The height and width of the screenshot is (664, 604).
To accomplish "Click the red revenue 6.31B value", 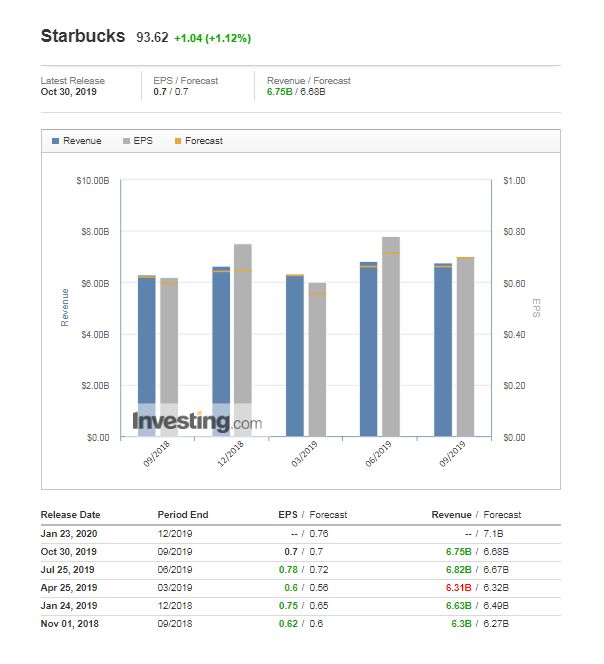I will click(x=459, y=588).
